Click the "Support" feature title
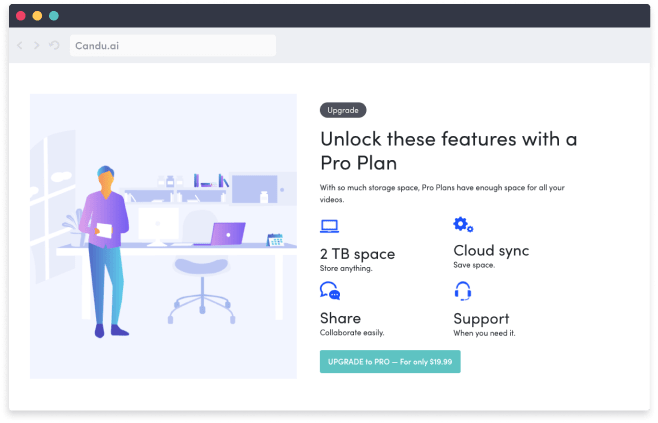Image resolution: width=658 pixels, height=423 pixels. click(x=481, y=319)
